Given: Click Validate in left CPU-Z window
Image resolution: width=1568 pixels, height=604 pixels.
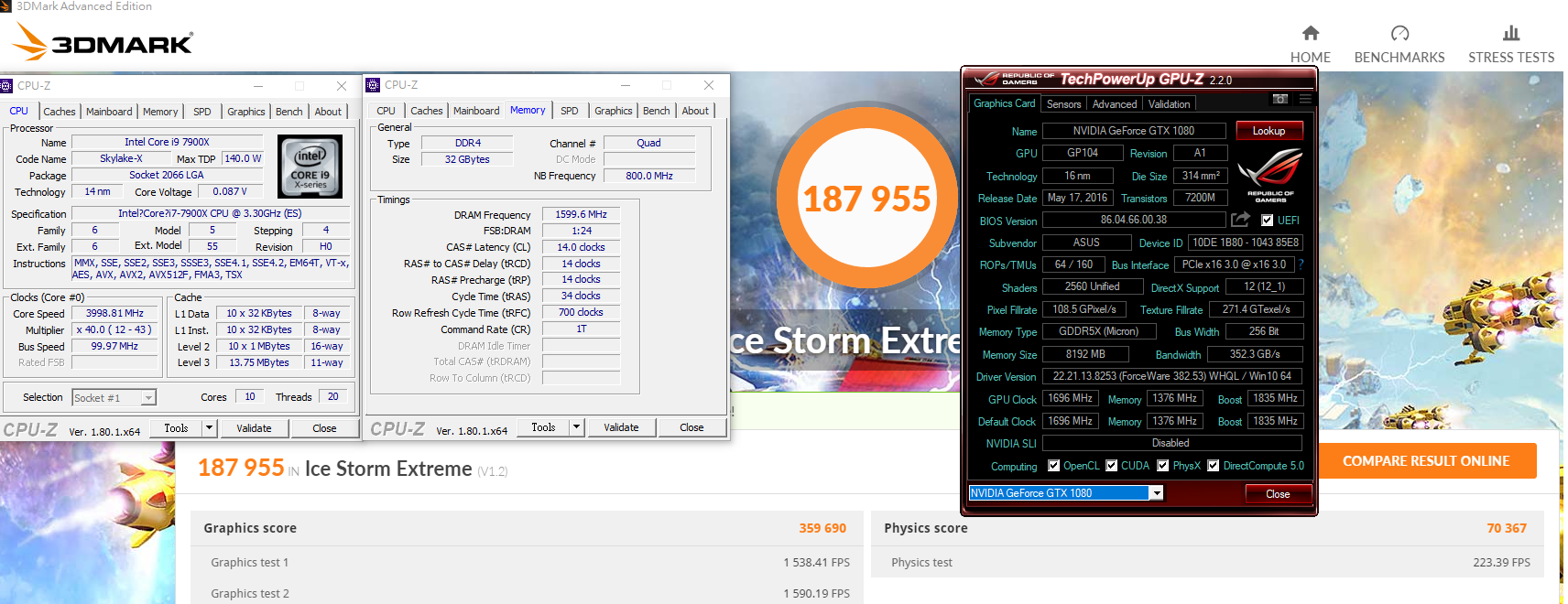Looking at the screenshot, I should [254, 428].
